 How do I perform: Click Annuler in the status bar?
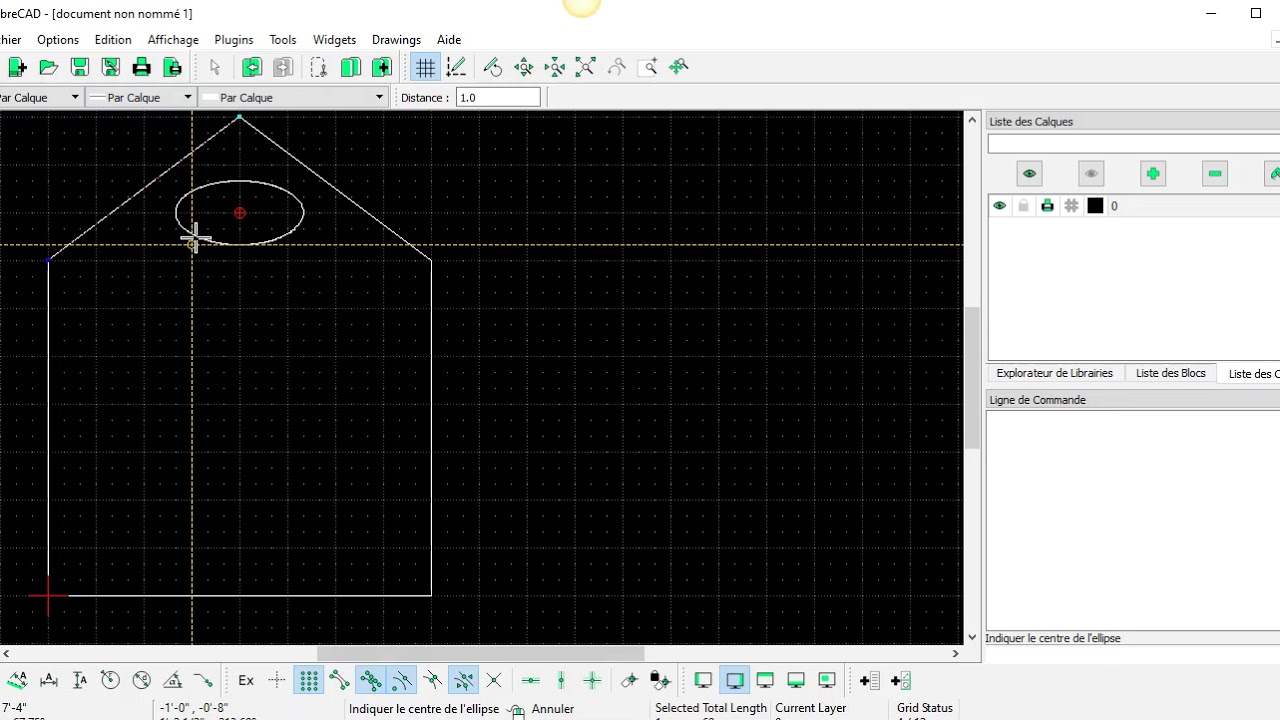pos(553,709)
